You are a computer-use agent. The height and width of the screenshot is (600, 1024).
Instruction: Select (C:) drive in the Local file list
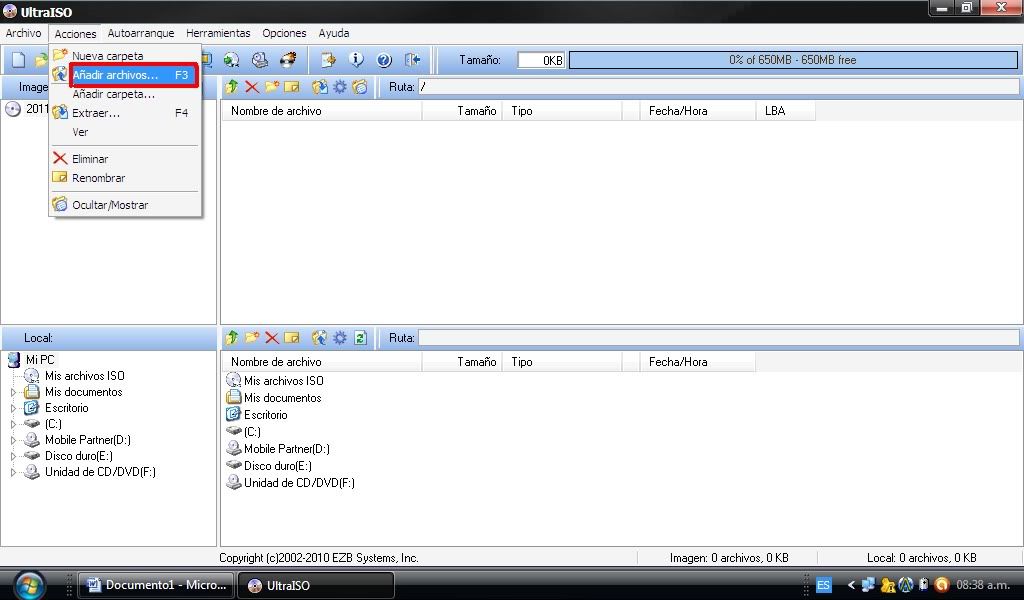point(252,432)
